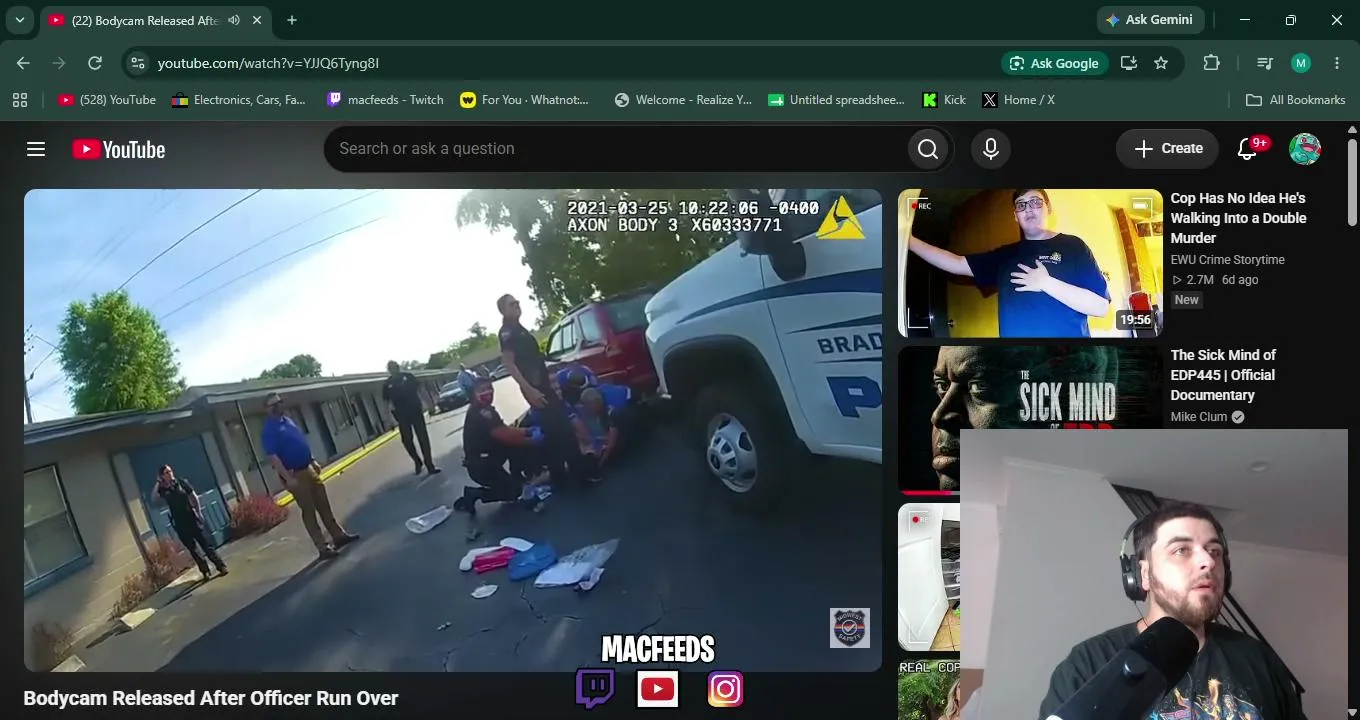Open the apps grid in bookmarks bar
The image size is (1360, 720).
pos(20,100)
